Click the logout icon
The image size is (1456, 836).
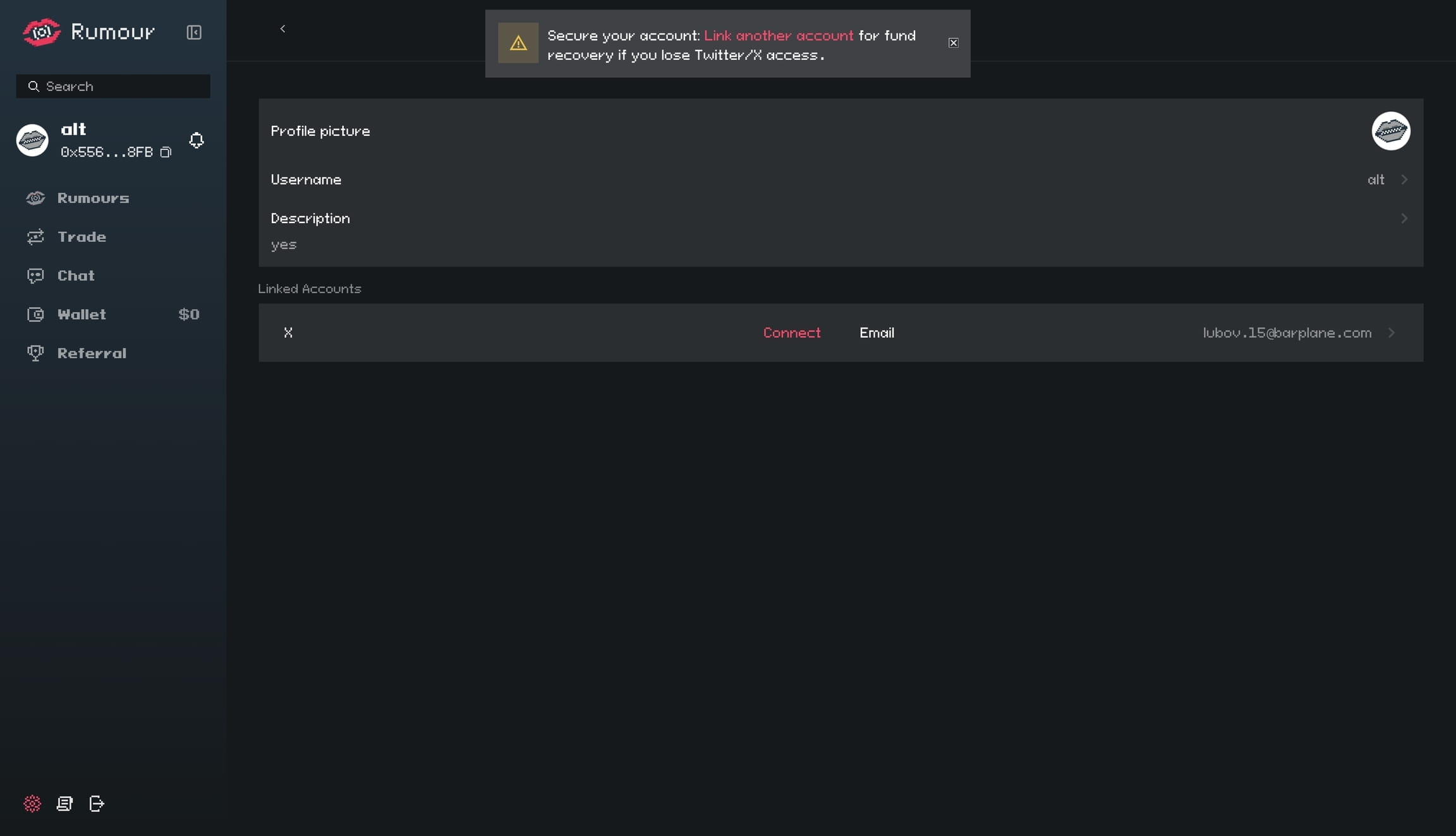click(x=97, y=804)
